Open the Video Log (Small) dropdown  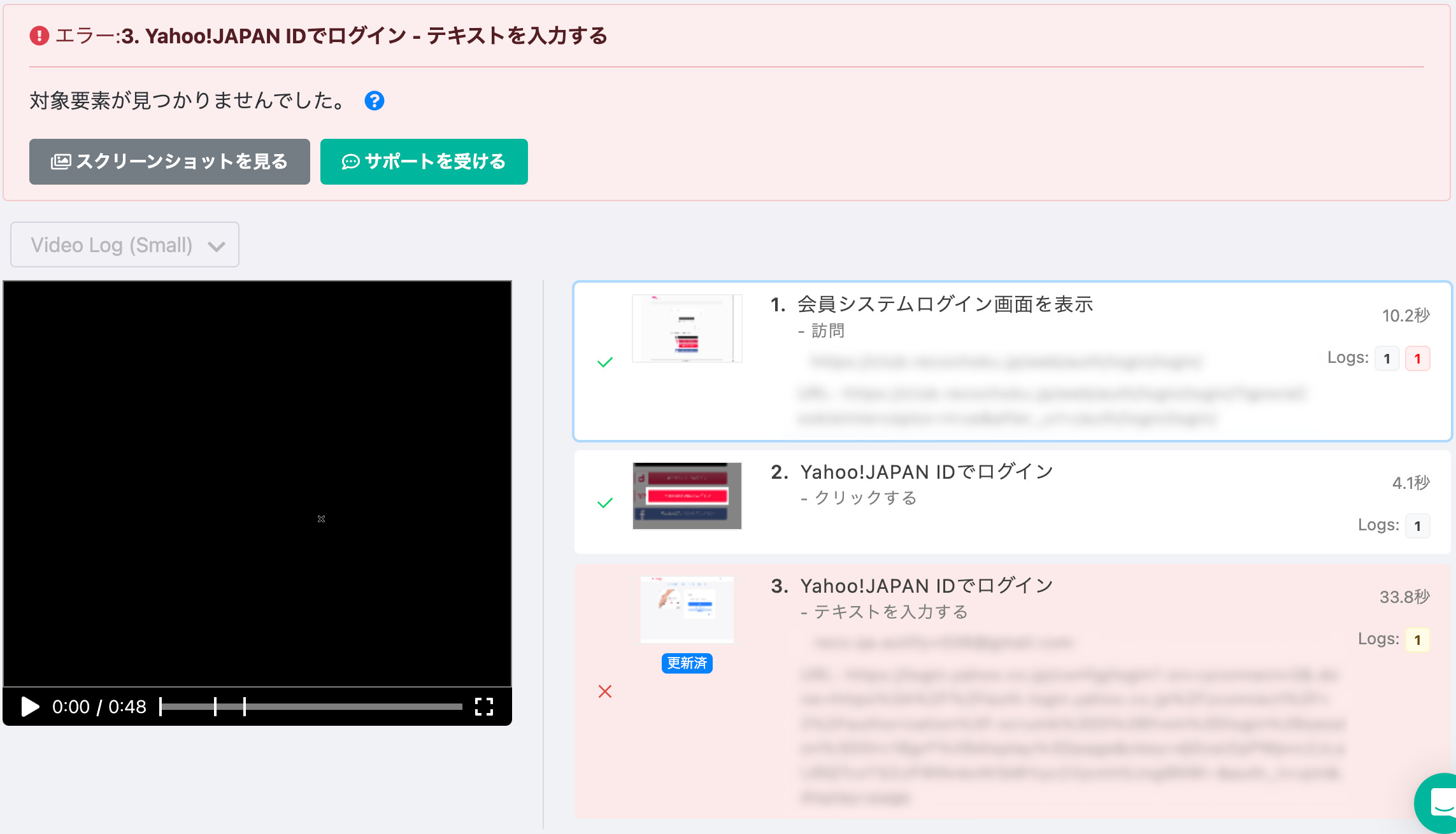point(125,244)
